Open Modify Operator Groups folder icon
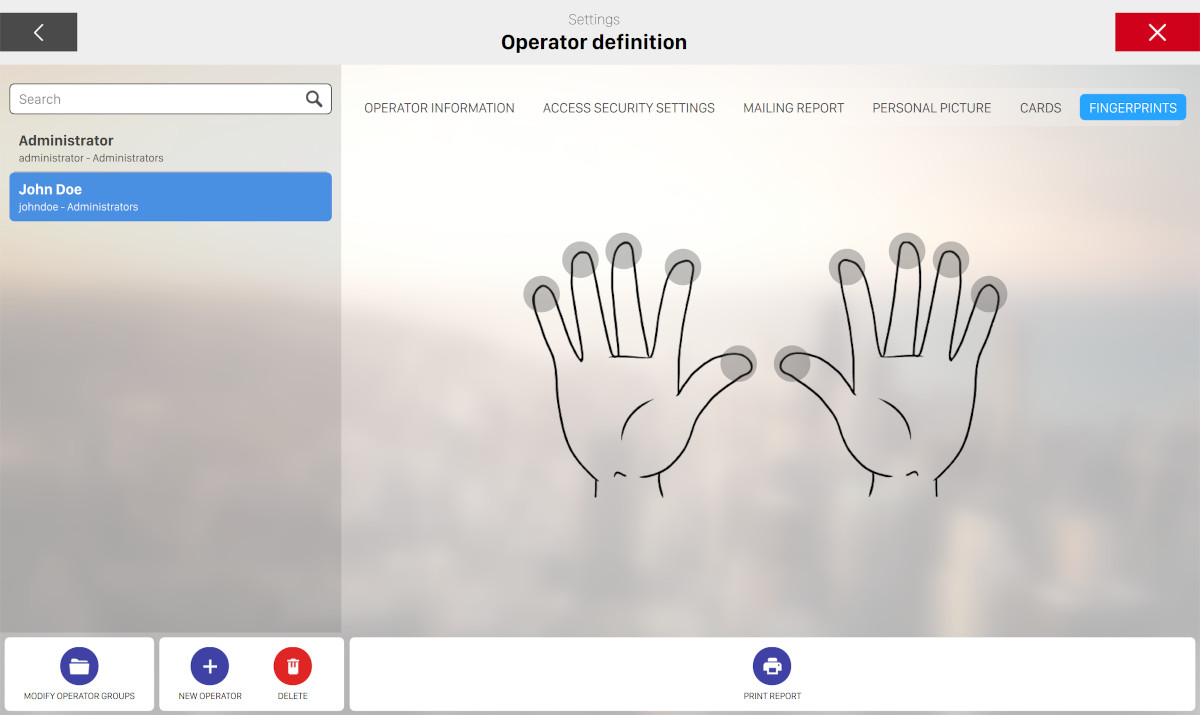The width and height of the screenshot is (1200, 715). coord(79,666)
